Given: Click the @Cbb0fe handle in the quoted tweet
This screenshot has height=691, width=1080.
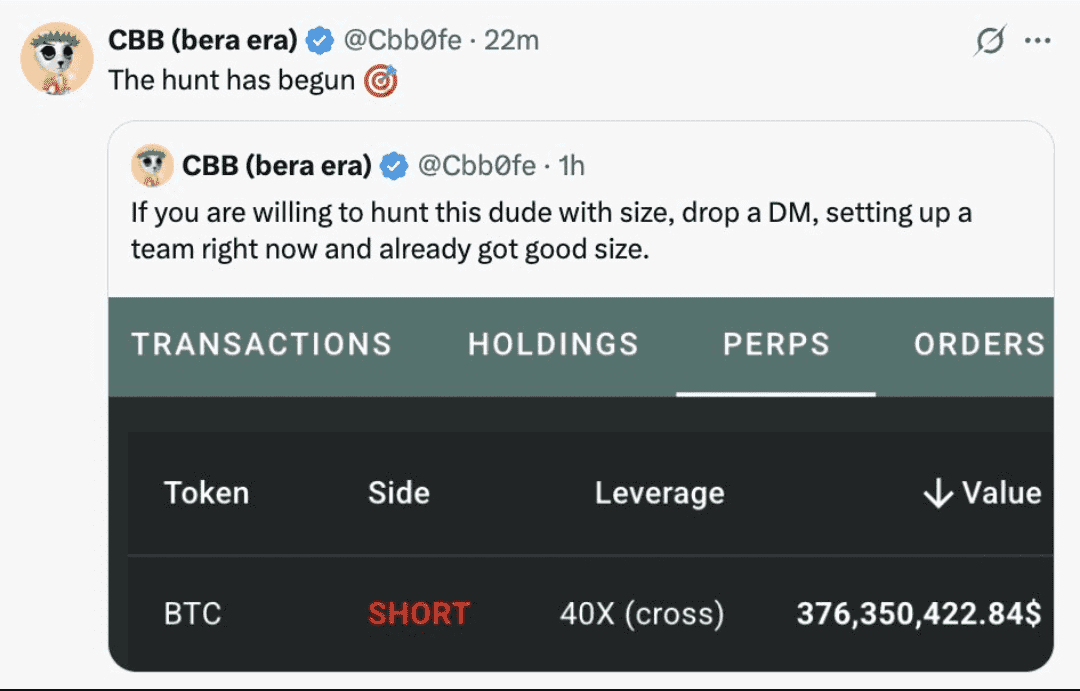Looking at the screenshot, I should click(476, 166).
